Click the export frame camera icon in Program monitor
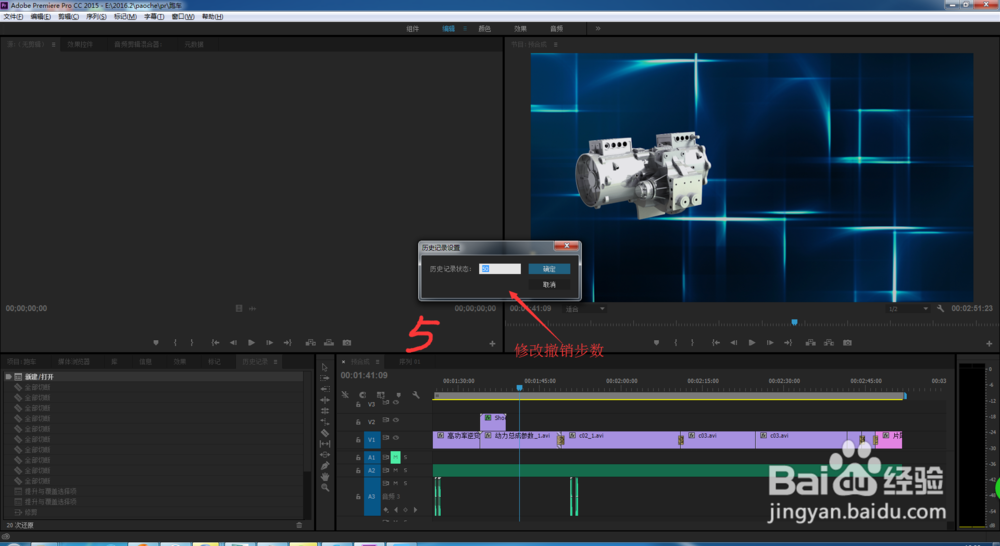 click(x=846, y=342)
